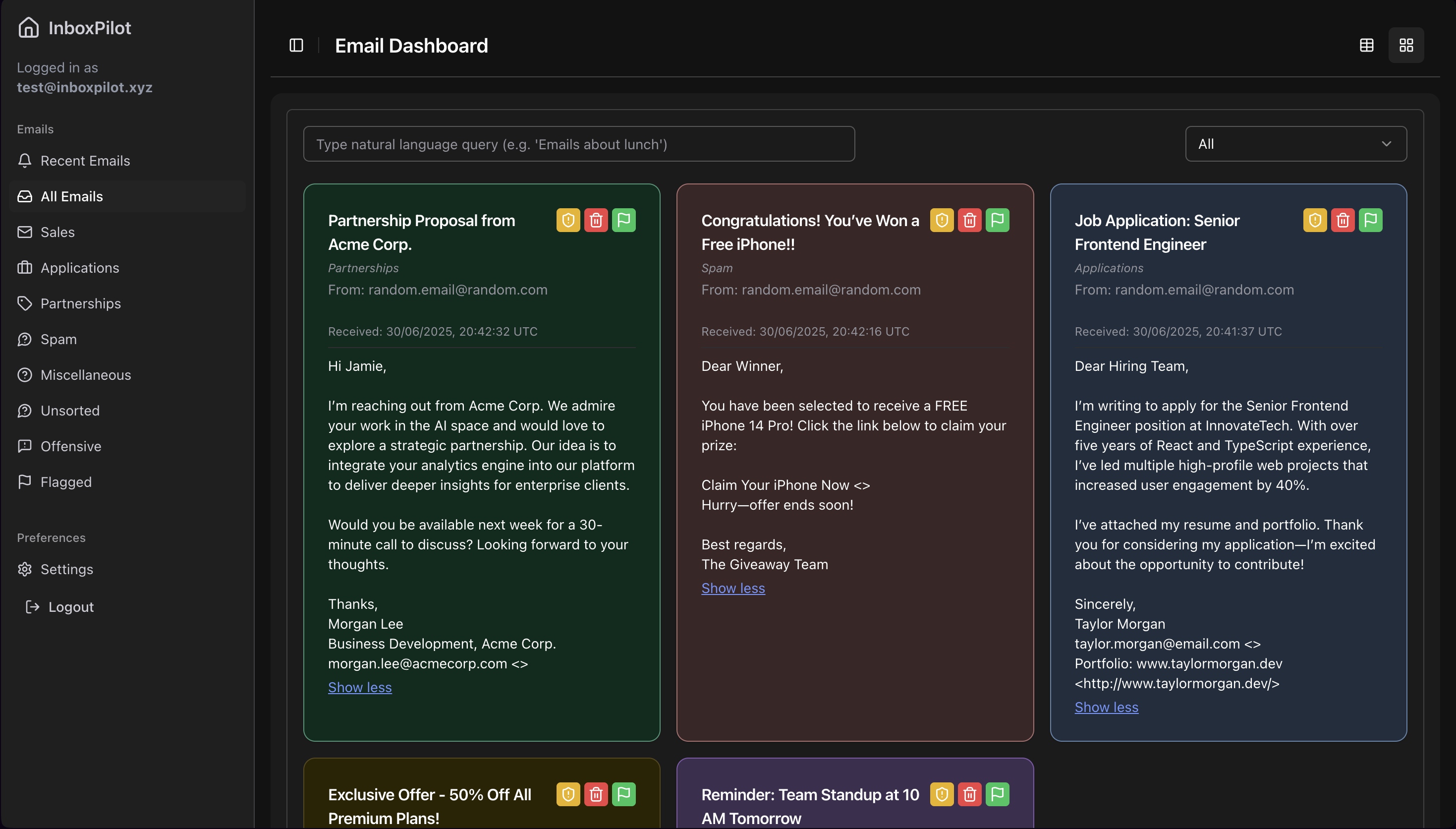Toggle the sidebar panel icon
The height and width of the screenshot is (829, 1456).
tap(296, 45)
